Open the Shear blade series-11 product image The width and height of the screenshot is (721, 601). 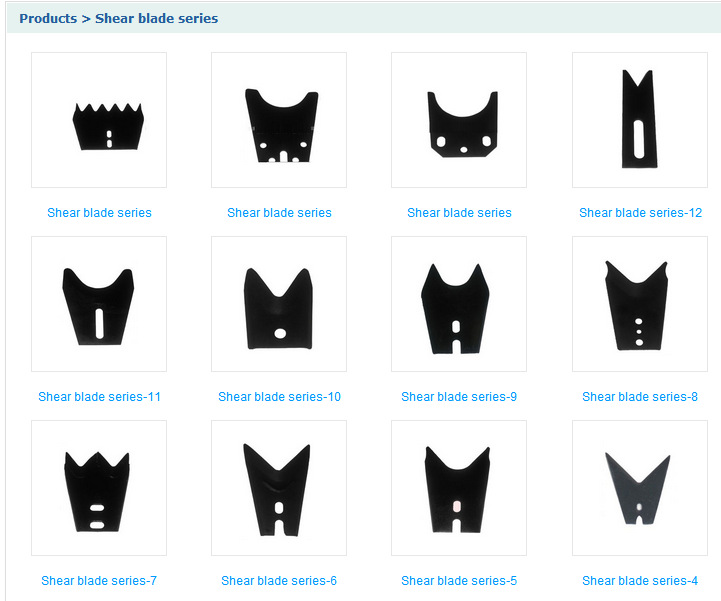[x=99, y=304]
